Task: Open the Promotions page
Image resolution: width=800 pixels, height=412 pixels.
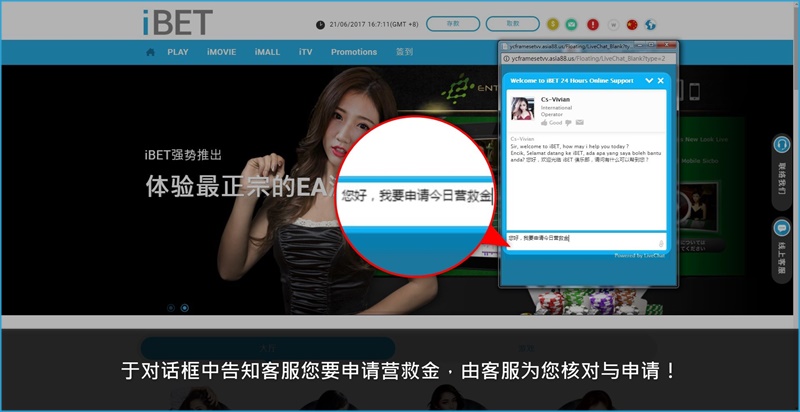Action: click(354, 52)
